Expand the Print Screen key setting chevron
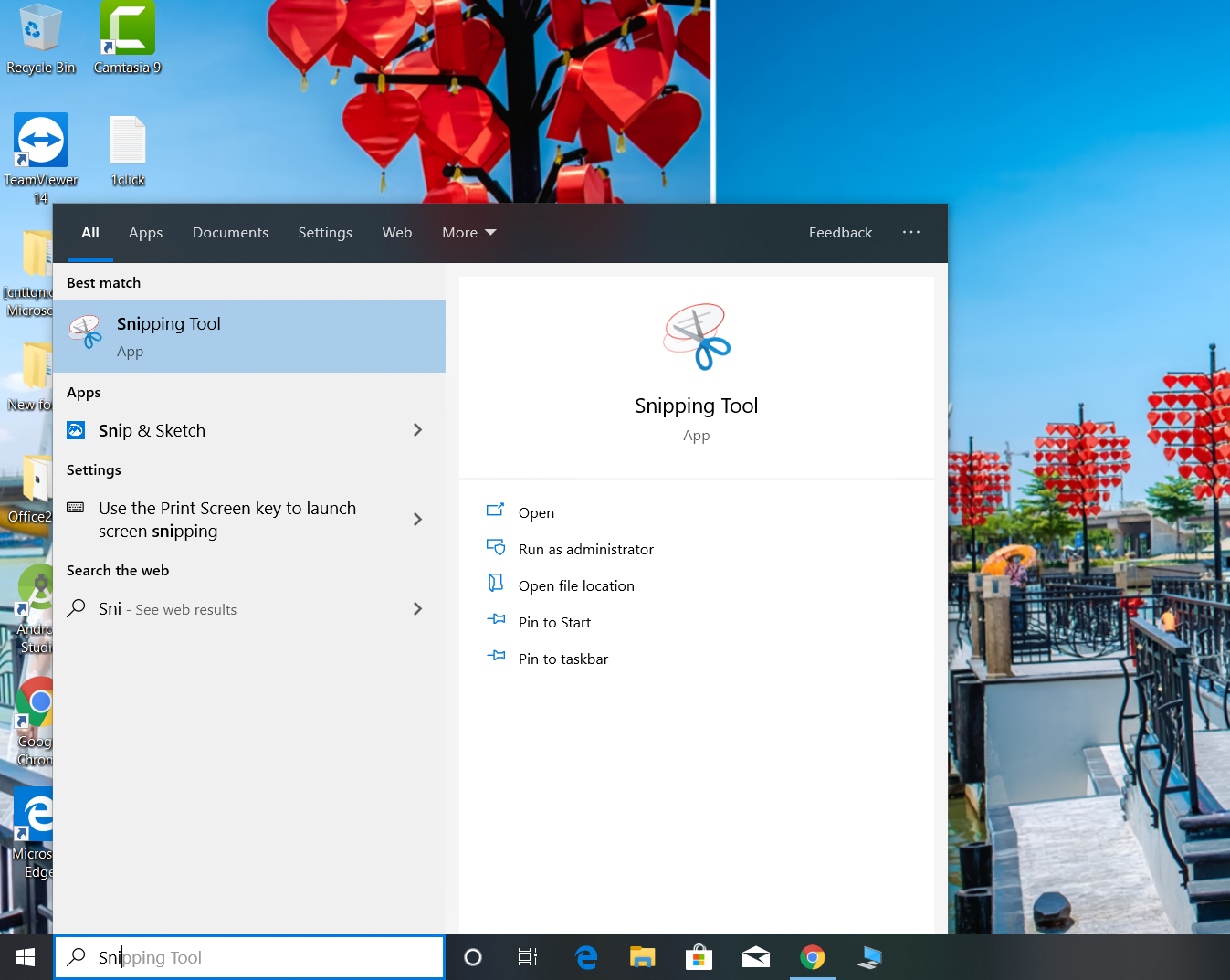This screenshot has width=1230, height=980. pyautogui.click(x=417, y=519)
